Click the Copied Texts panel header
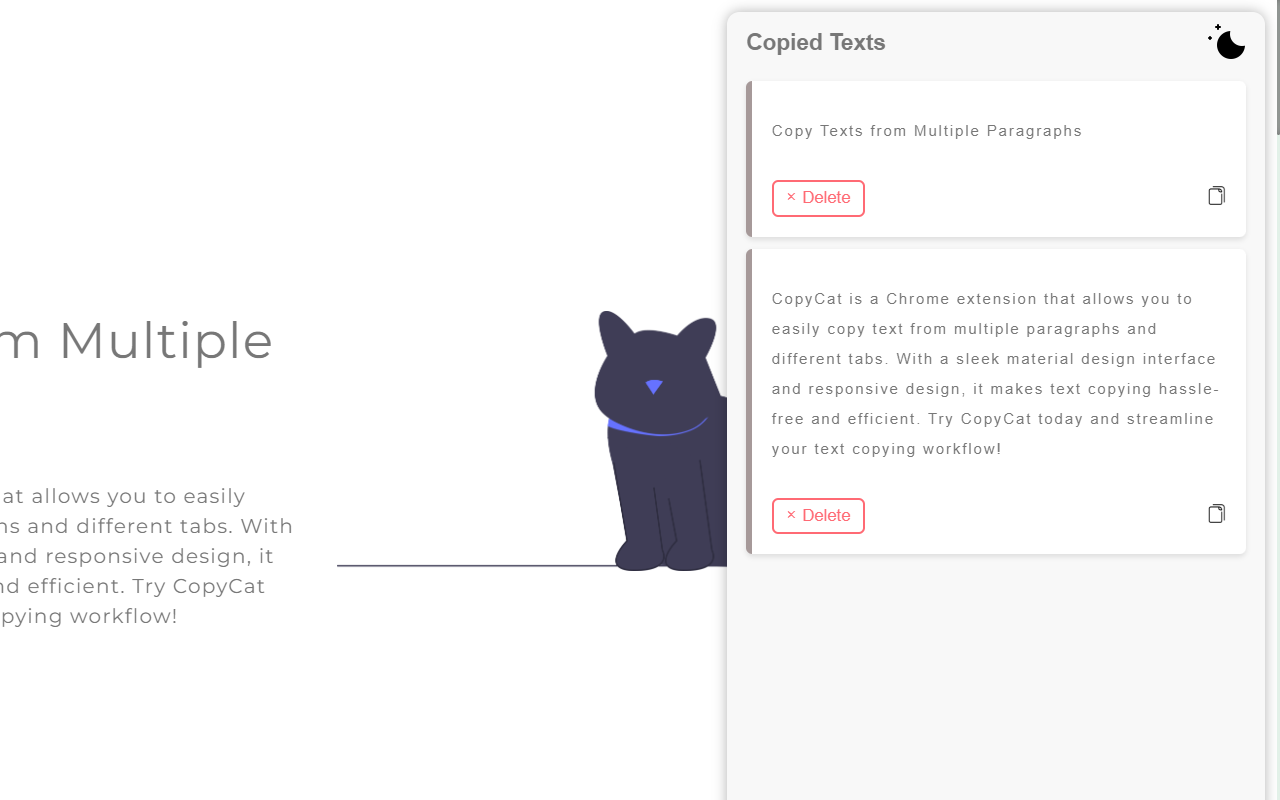The image size is (1280, 800). (815, 42)
